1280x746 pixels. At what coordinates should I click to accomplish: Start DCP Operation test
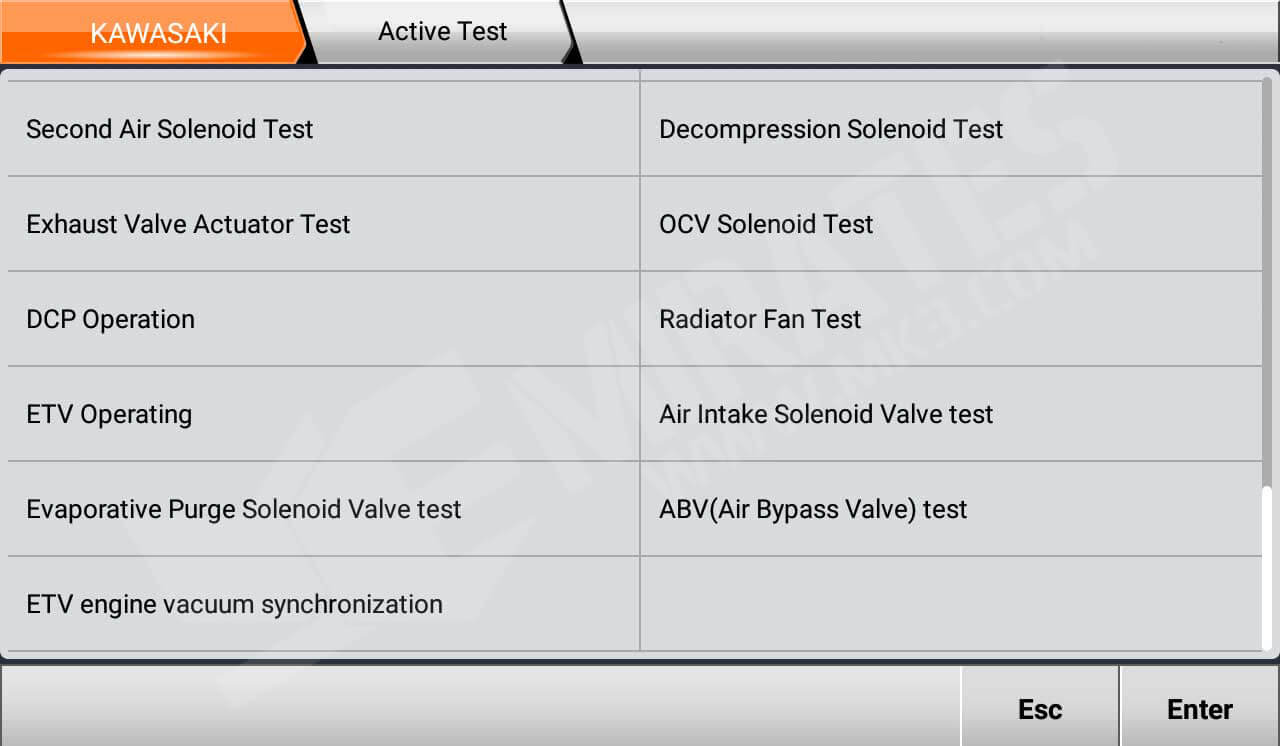point(111,319)
